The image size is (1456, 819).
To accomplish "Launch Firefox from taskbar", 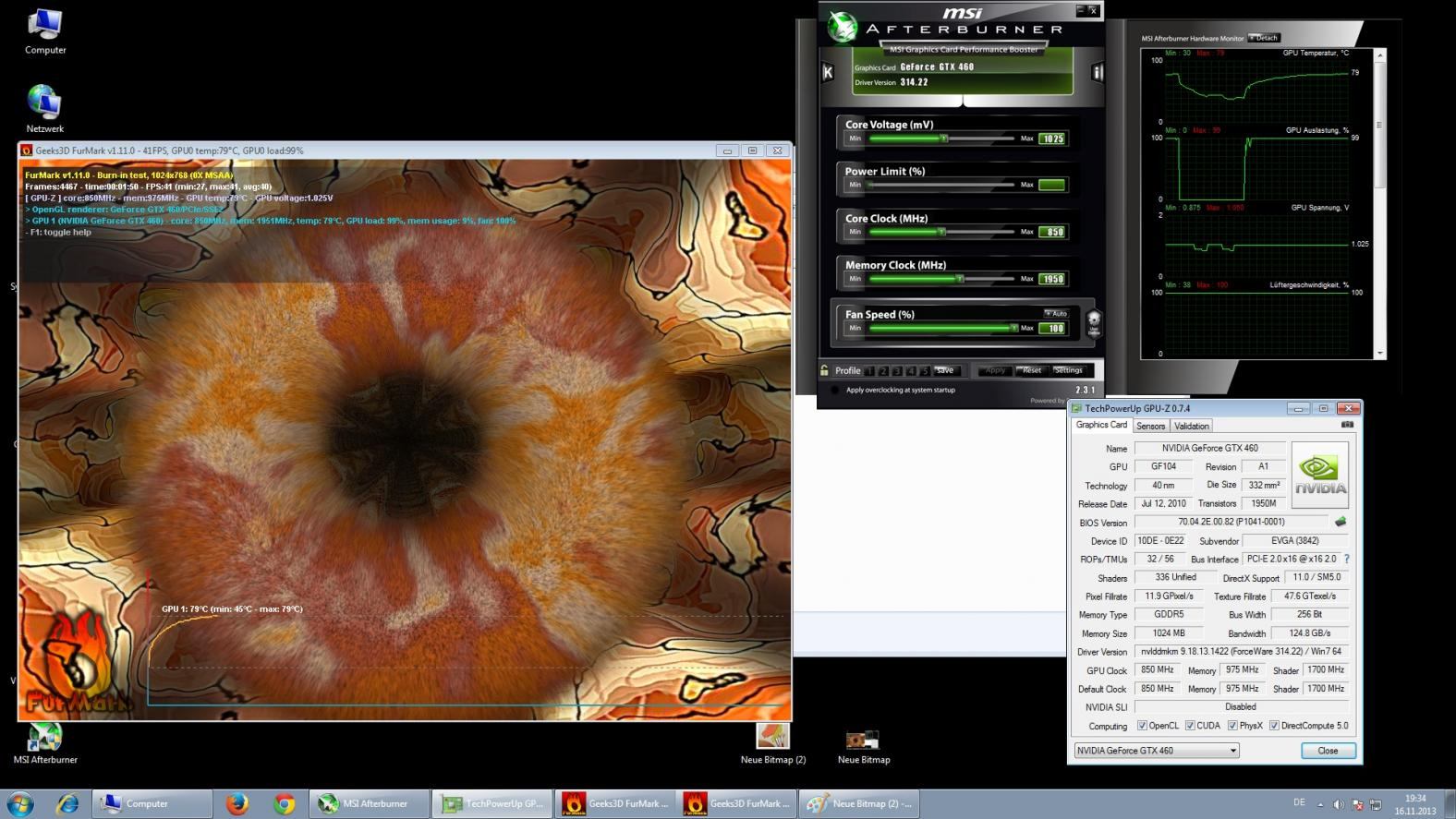I will pos(237,803).
